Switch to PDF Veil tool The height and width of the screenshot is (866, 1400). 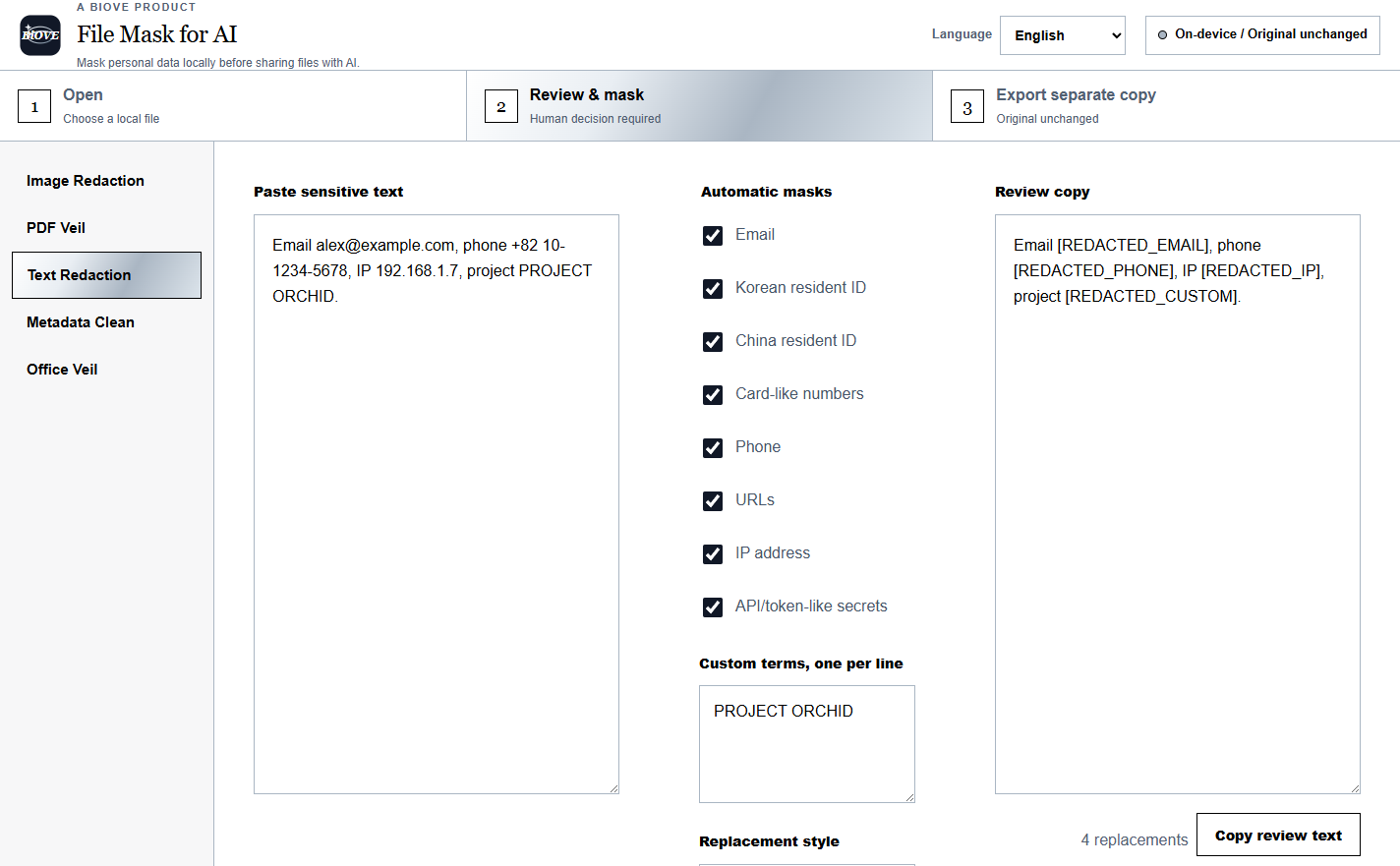(106, 228)
